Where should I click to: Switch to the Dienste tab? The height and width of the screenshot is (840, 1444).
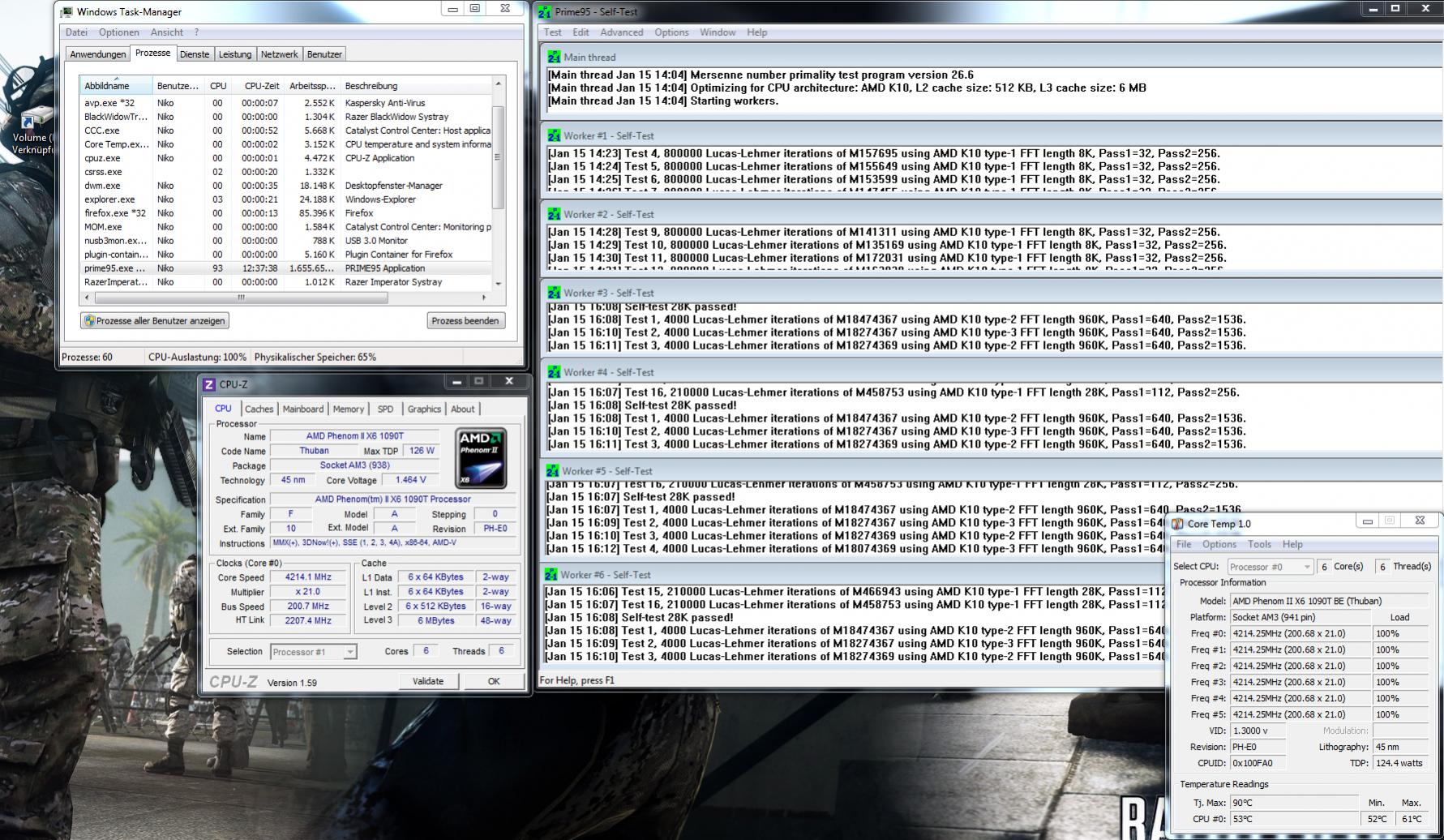point(195,54)
